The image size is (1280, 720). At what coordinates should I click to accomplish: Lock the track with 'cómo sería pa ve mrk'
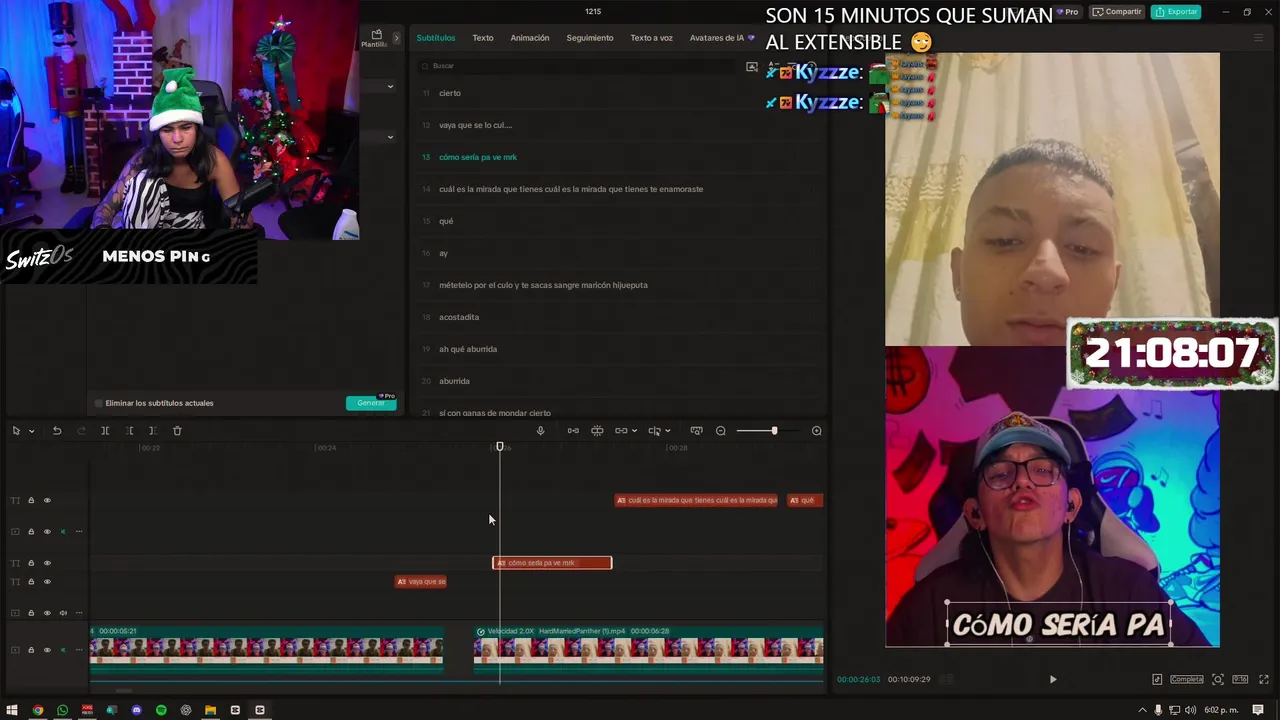[31, 563]
